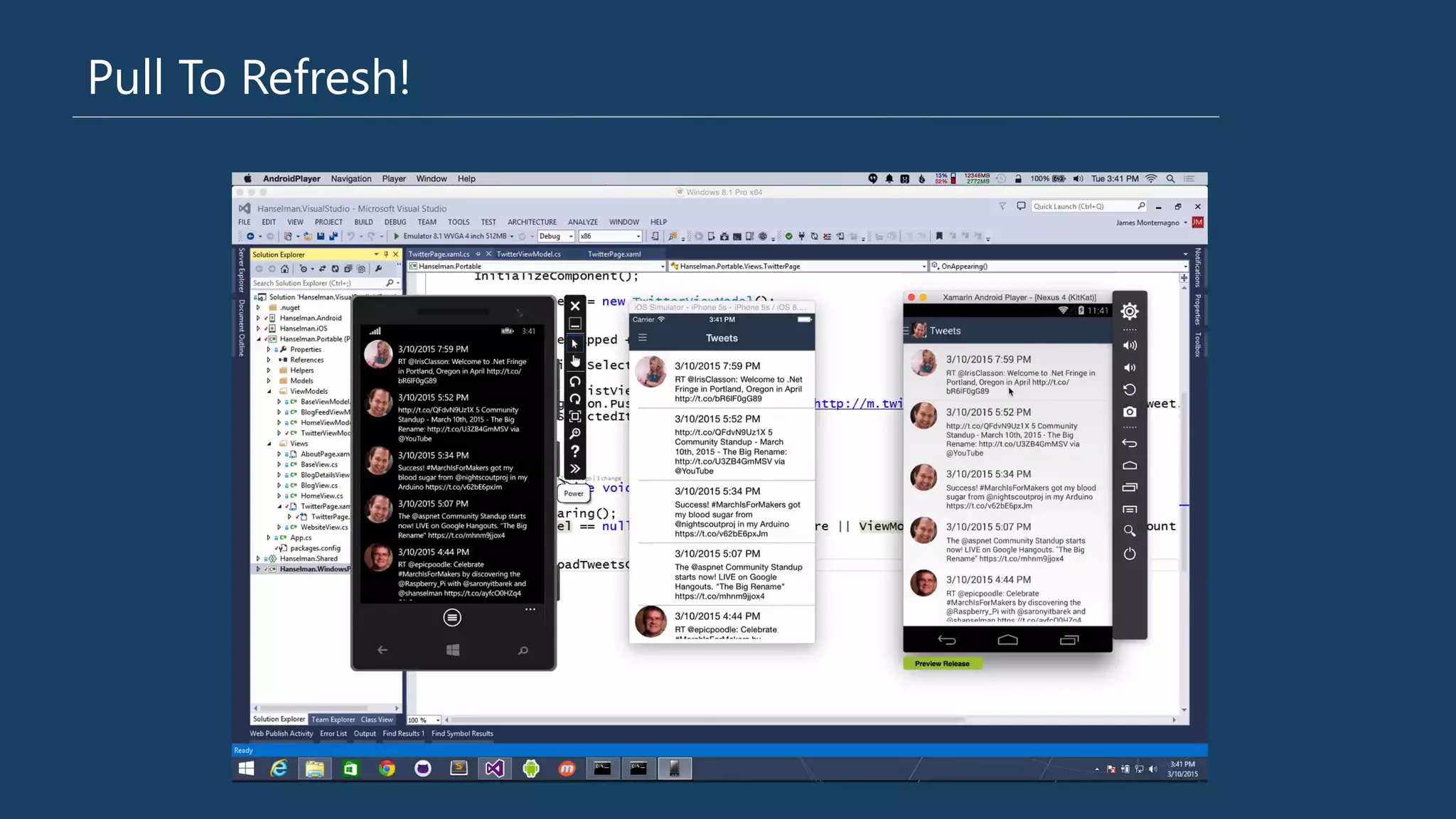1456x819 pixels.
Task: Toggle iOS simulator hamburger menu
Action: tap(643, 338)
